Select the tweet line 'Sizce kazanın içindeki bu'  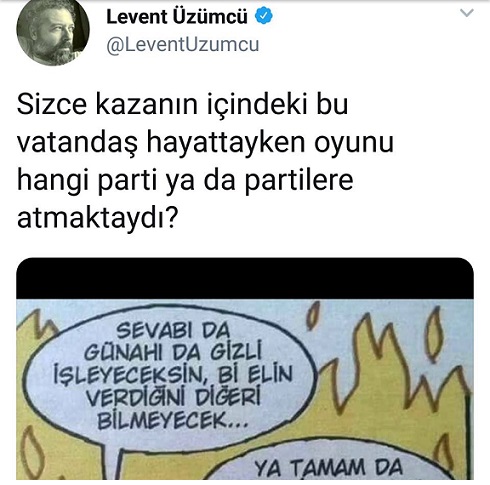pos(182,104)
